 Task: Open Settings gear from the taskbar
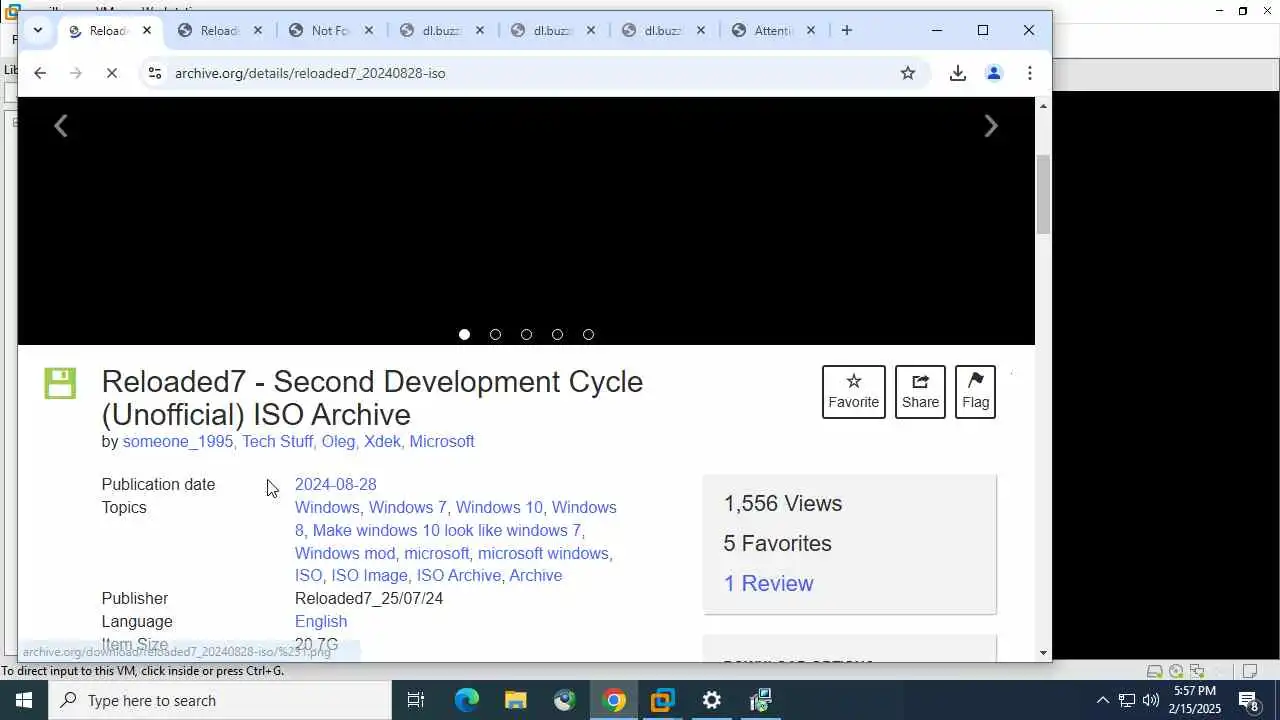point(712,700)
